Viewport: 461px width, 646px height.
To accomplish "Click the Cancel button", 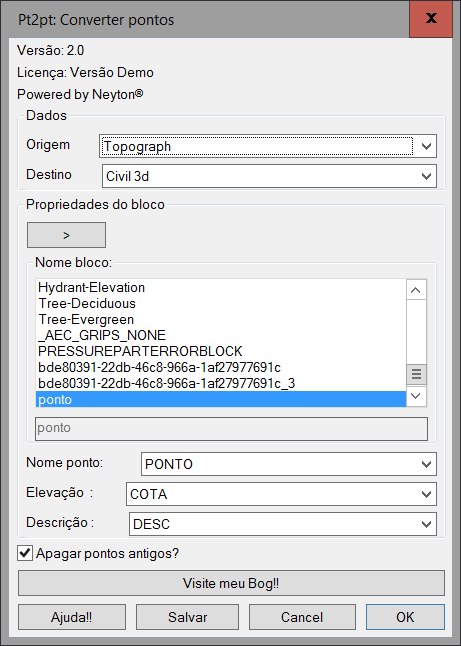I will coord(302,617).
